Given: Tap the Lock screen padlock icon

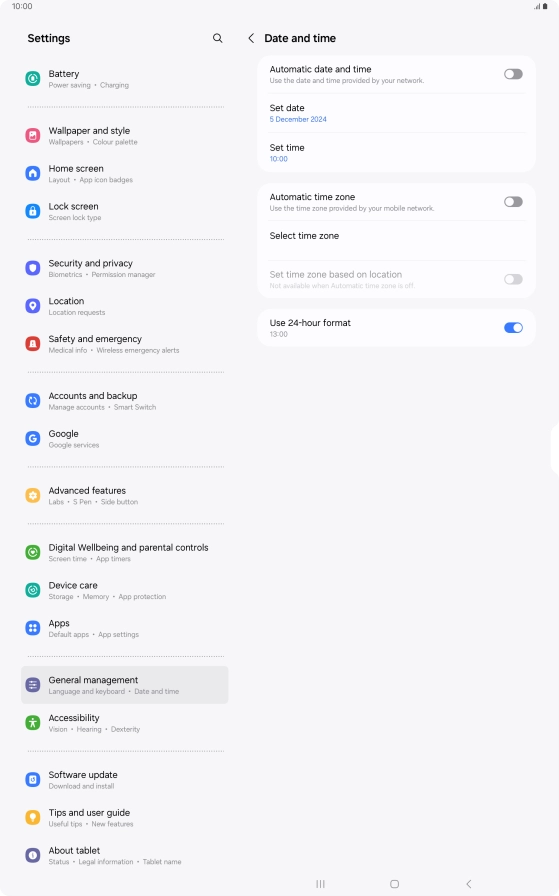Looking at the screenshot, I should [x=33, y=211].
